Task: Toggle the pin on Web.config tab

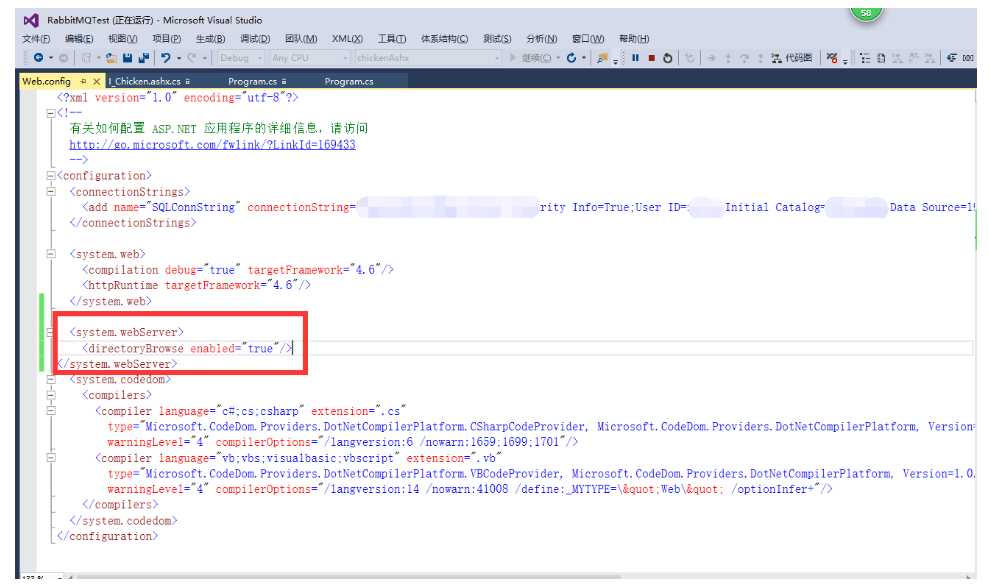Action: 84,81
